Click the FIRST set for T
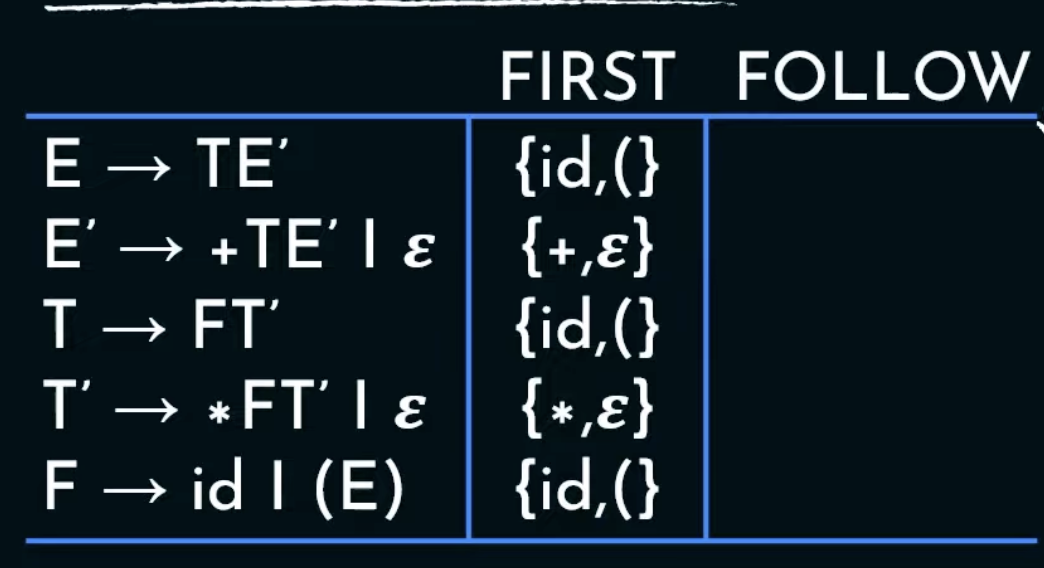The height and width of the screenshot is (568, 1044). pos(585,327)
